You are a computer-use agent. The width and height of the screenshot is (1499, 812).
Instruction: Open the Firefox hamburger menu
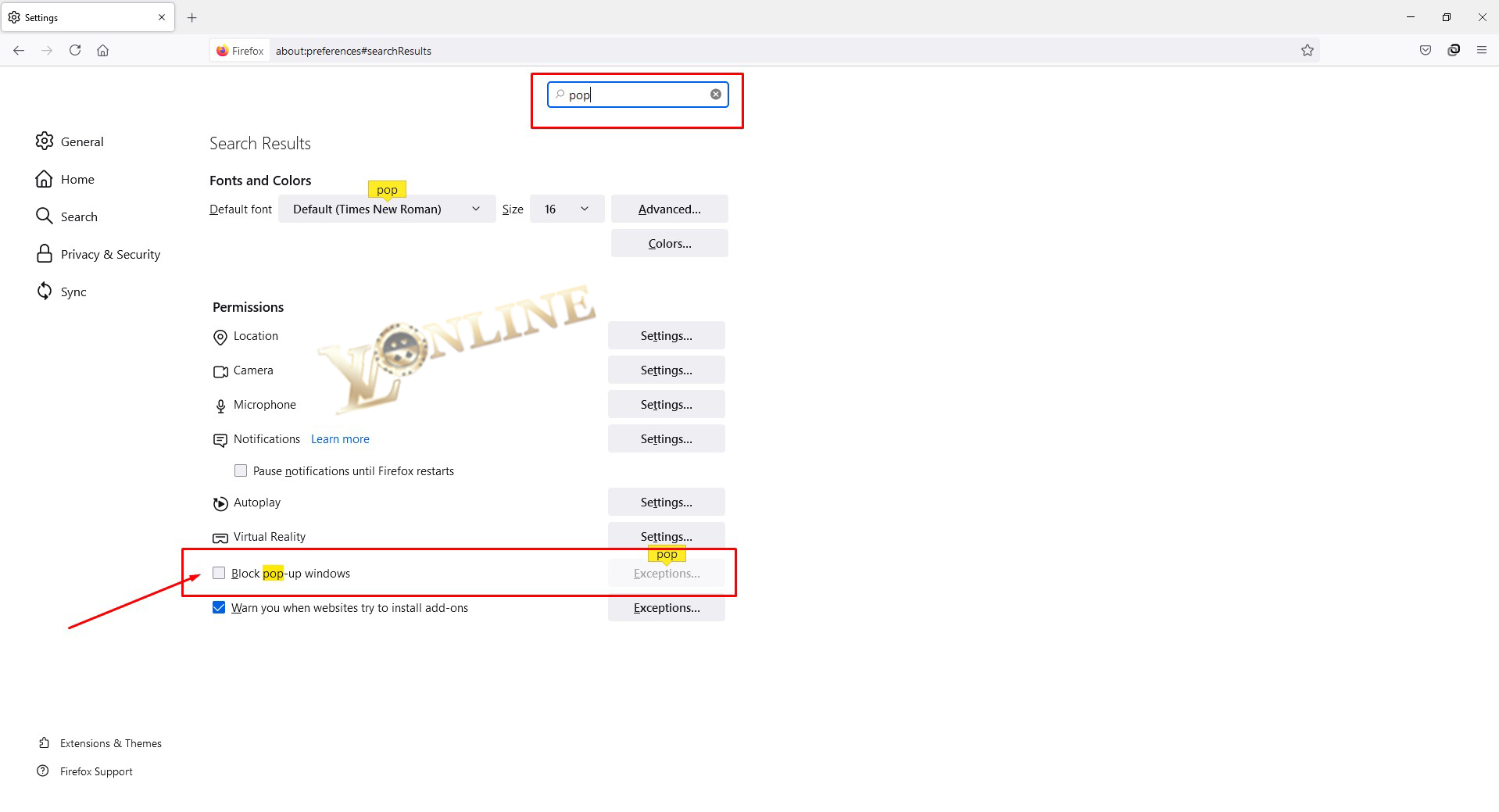coord(1482,50)
